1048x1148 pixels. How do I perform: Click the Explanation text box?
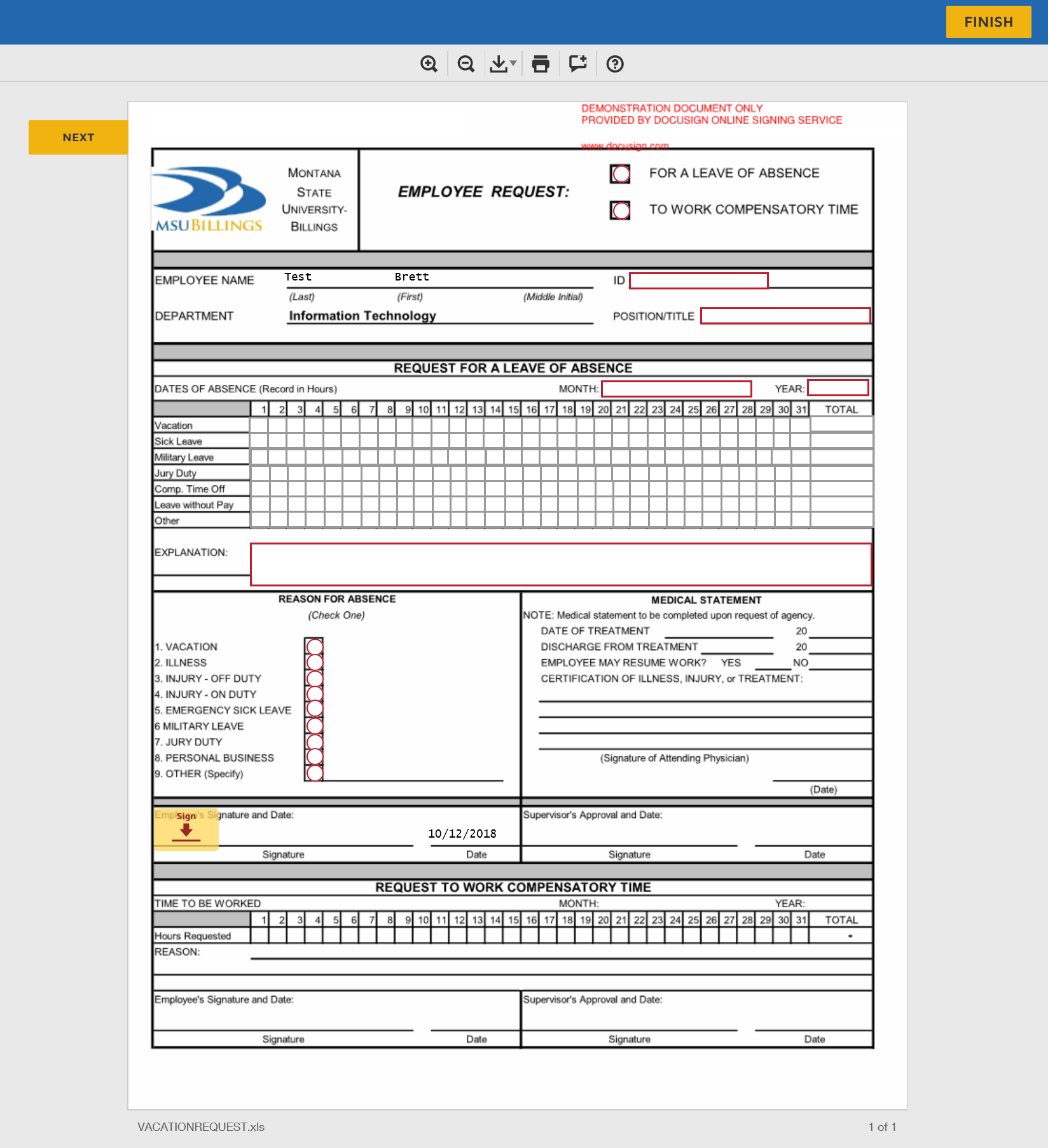(560, 564)
